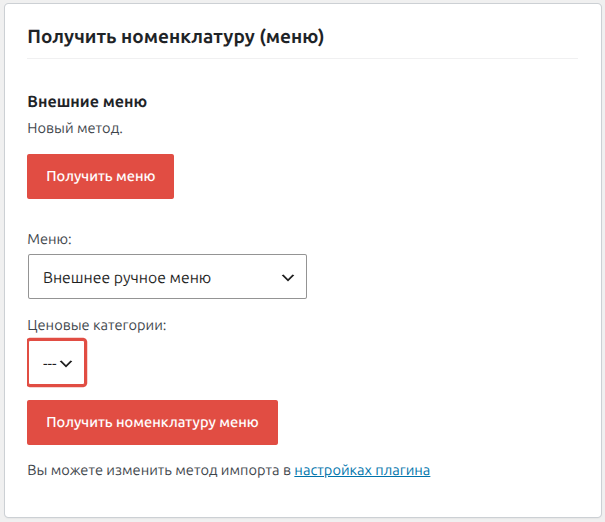Click the 'Ценовые категории:' field label

pyautogui.click(x=97, y=325)
